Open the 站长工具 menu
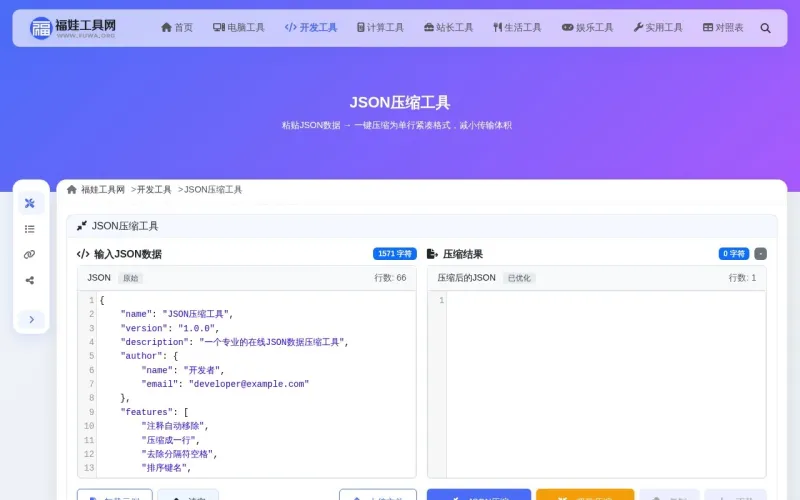The height and width of the screenshot is (500, 800). [448, 28]
